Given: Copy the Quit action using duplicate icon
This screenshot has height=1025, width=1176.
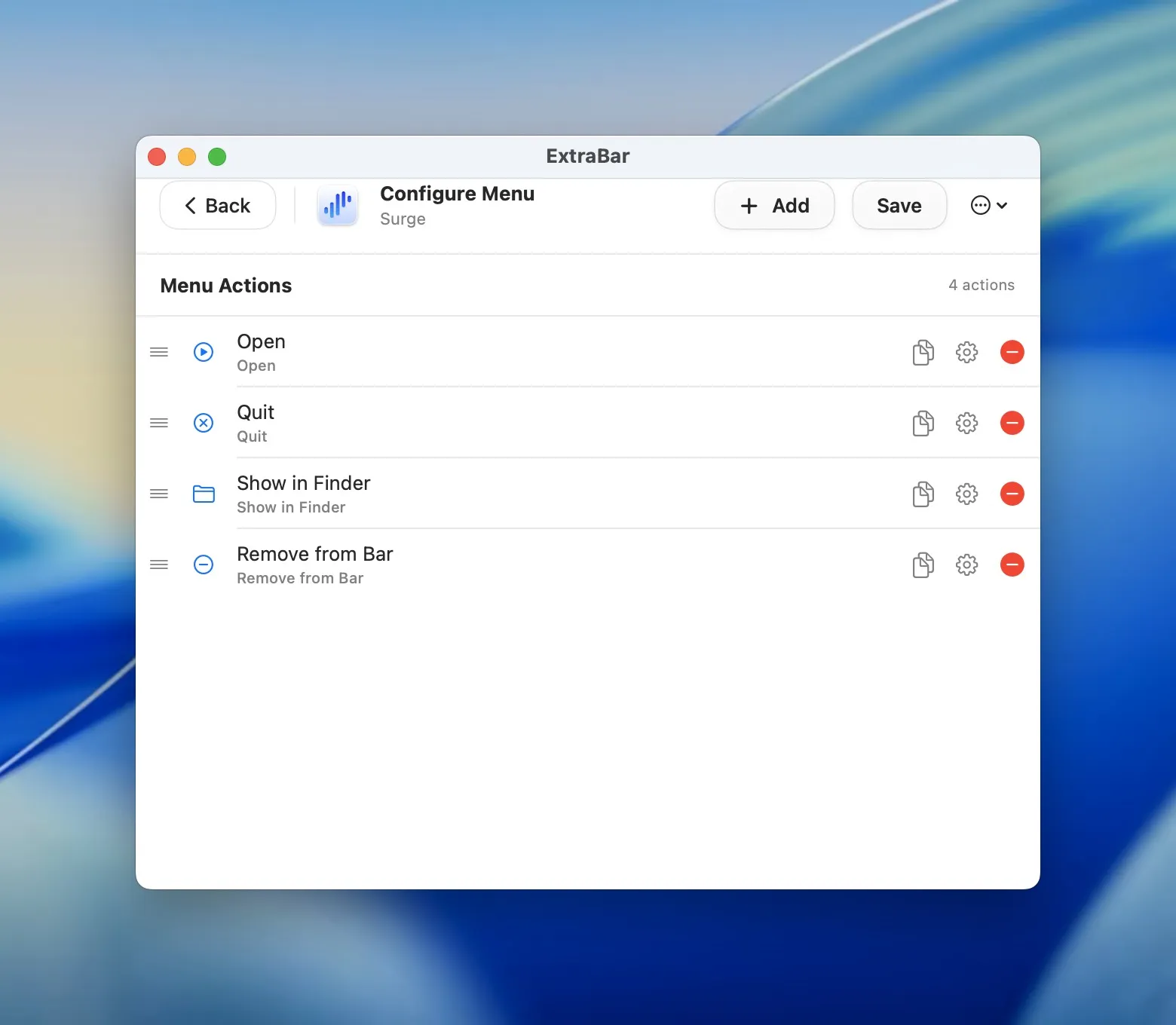Looking at the screenshot, I should pos(923,423).
